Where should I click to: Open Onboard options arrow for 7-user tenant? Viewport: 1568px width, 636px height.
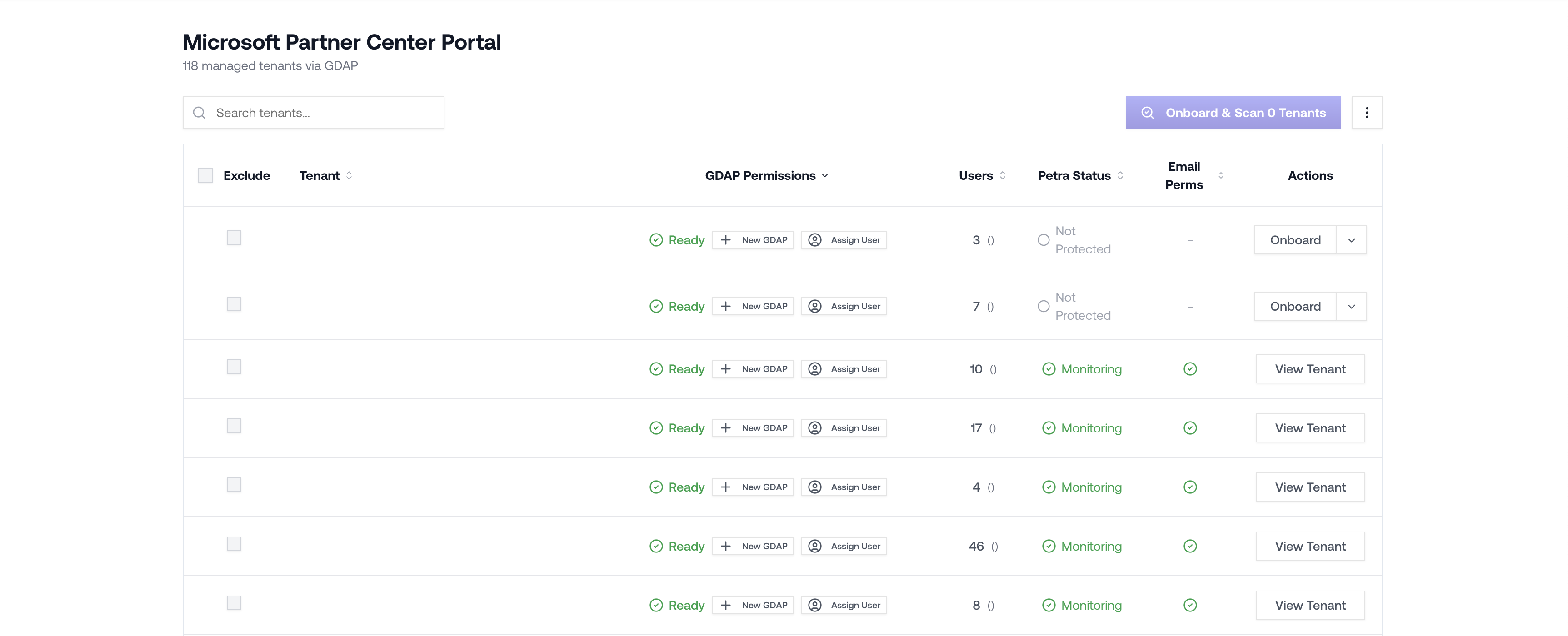coord(1351,306)
